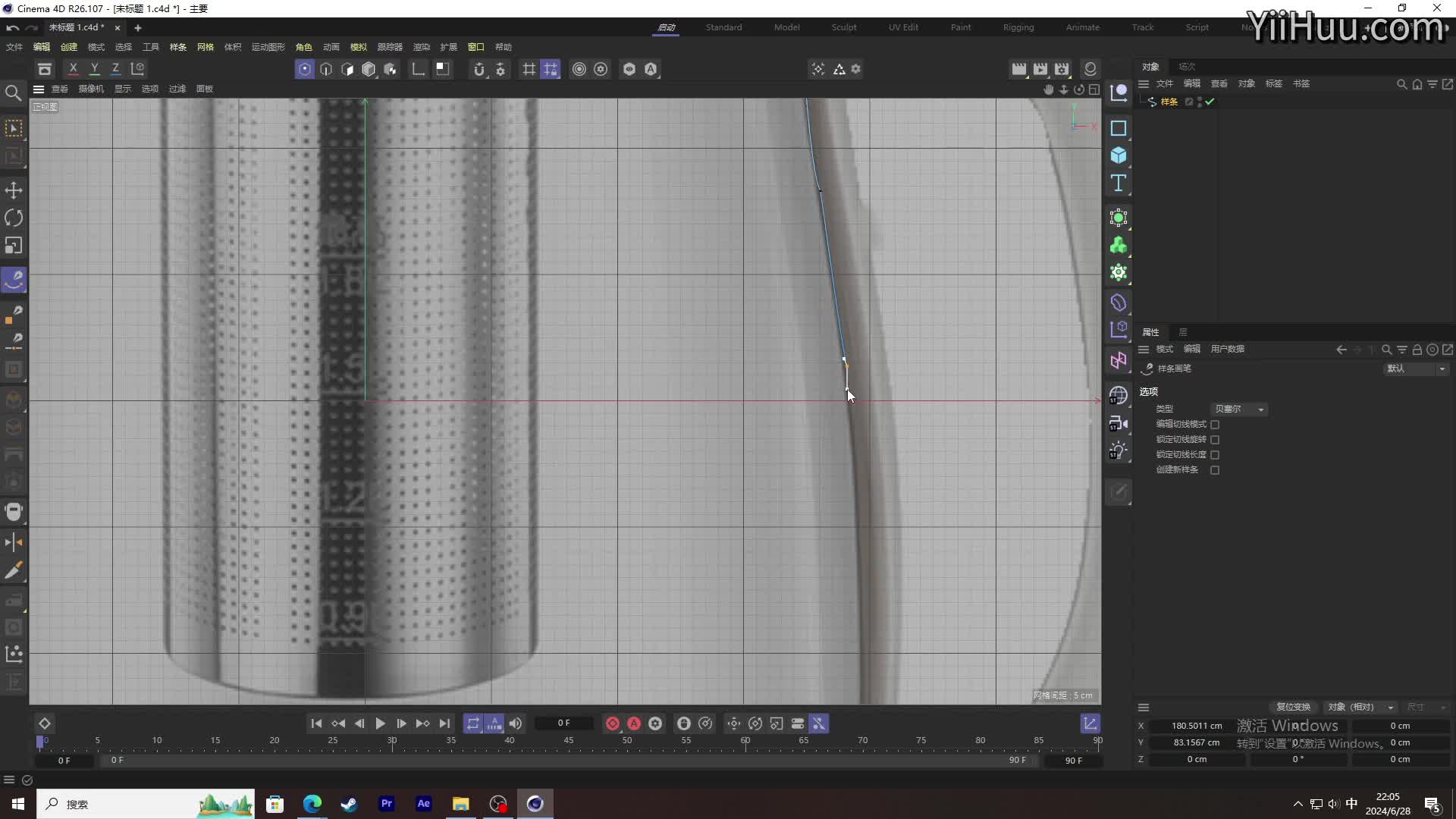Open the 对象 (相对) coordinate dropdown
Viewport: 1456px width, 819px height.
click(1360, 707)
